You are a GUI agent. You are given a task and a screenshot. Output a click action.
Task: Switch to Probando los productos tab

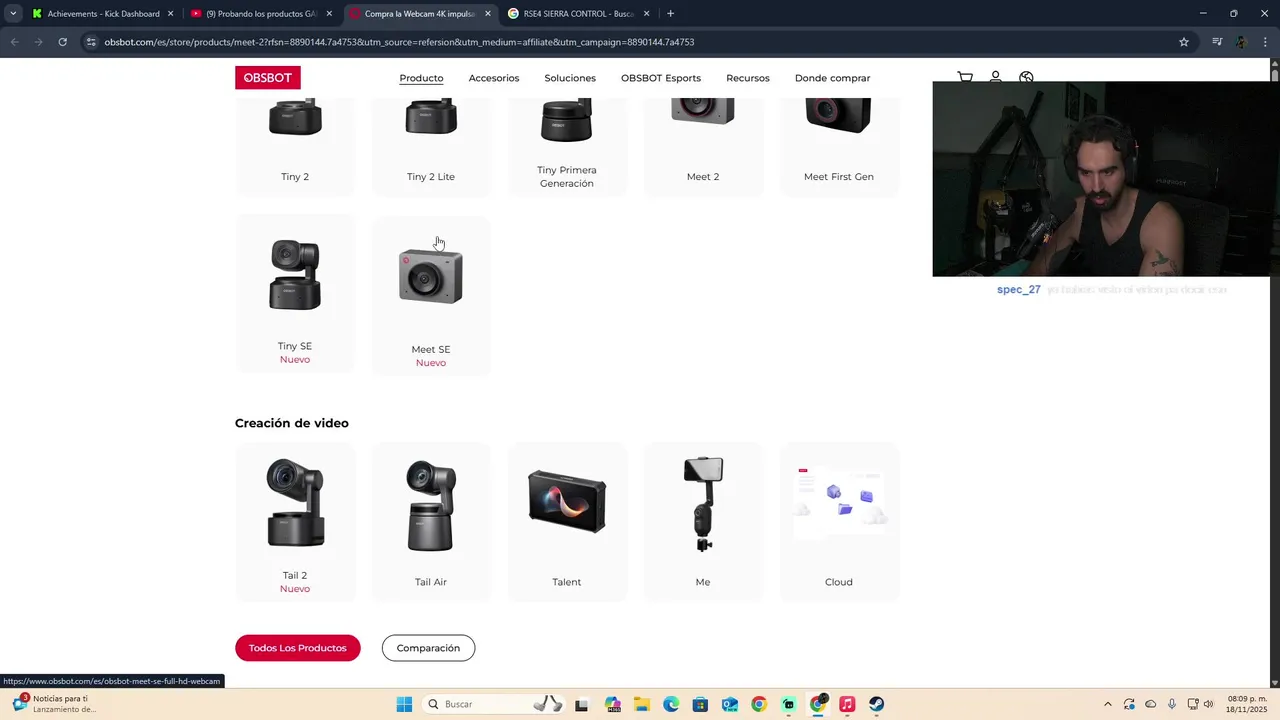click(260, 14)
